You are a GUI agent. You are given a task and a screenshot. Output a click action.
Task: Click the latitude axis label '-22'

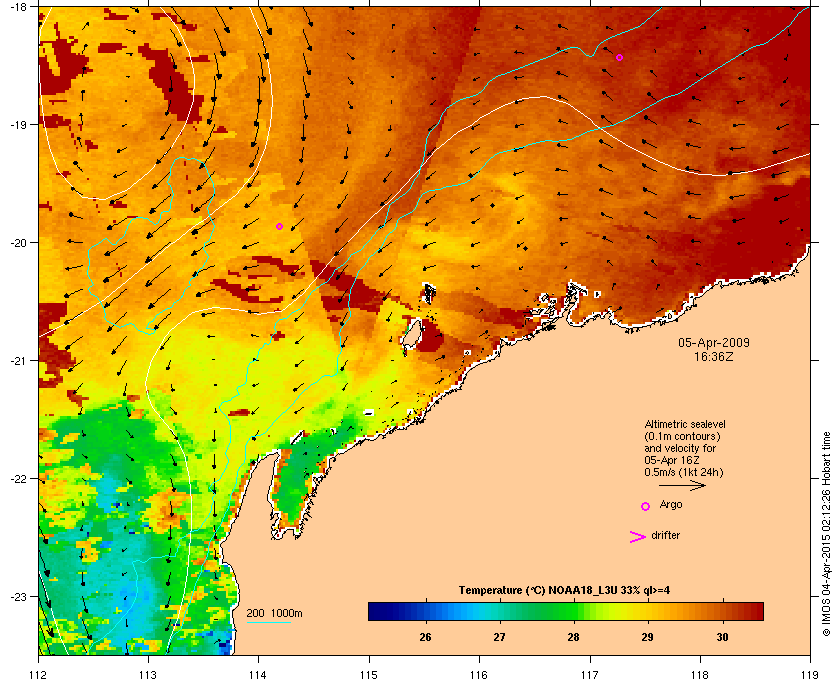(19, 478)
